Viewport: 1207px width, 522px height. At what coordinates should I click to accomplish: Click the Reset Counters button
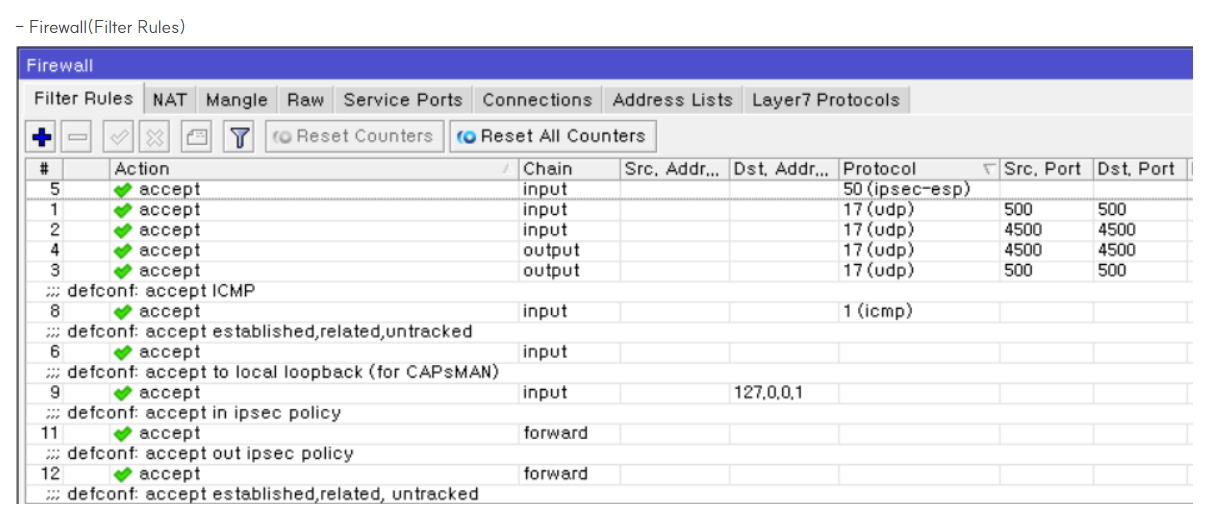click(x=354, y=136)
